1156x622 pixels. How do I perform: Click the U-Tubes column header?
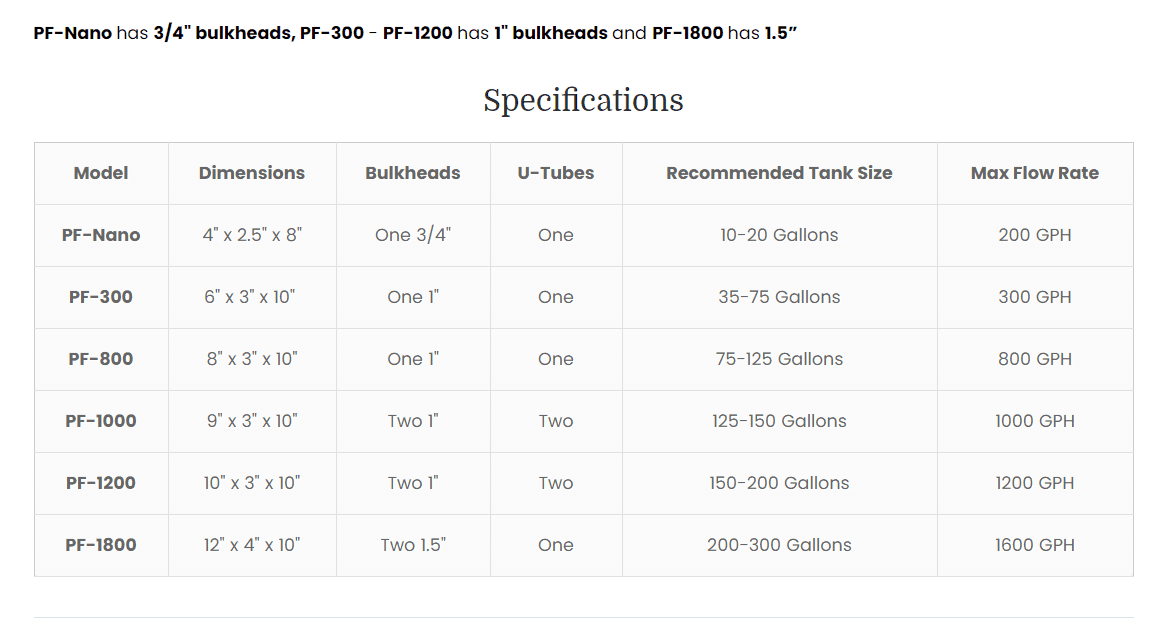tap(556, 173)
